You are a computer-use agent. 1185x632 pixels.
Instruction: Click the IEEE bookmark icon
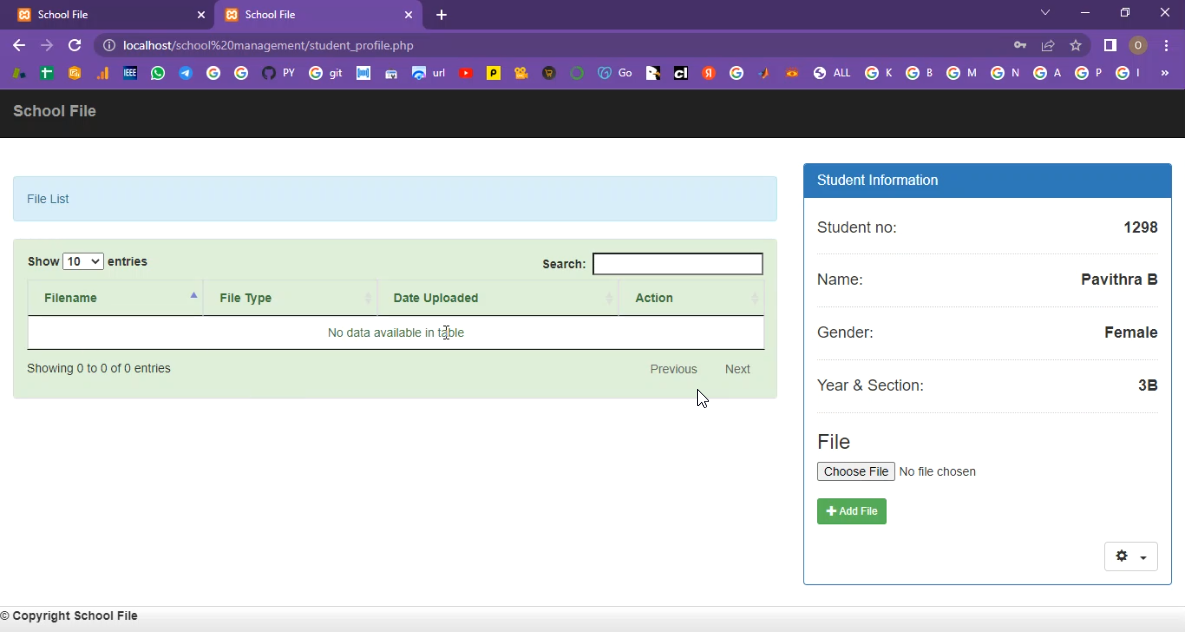pyautogui.click(x=130, y=73)
